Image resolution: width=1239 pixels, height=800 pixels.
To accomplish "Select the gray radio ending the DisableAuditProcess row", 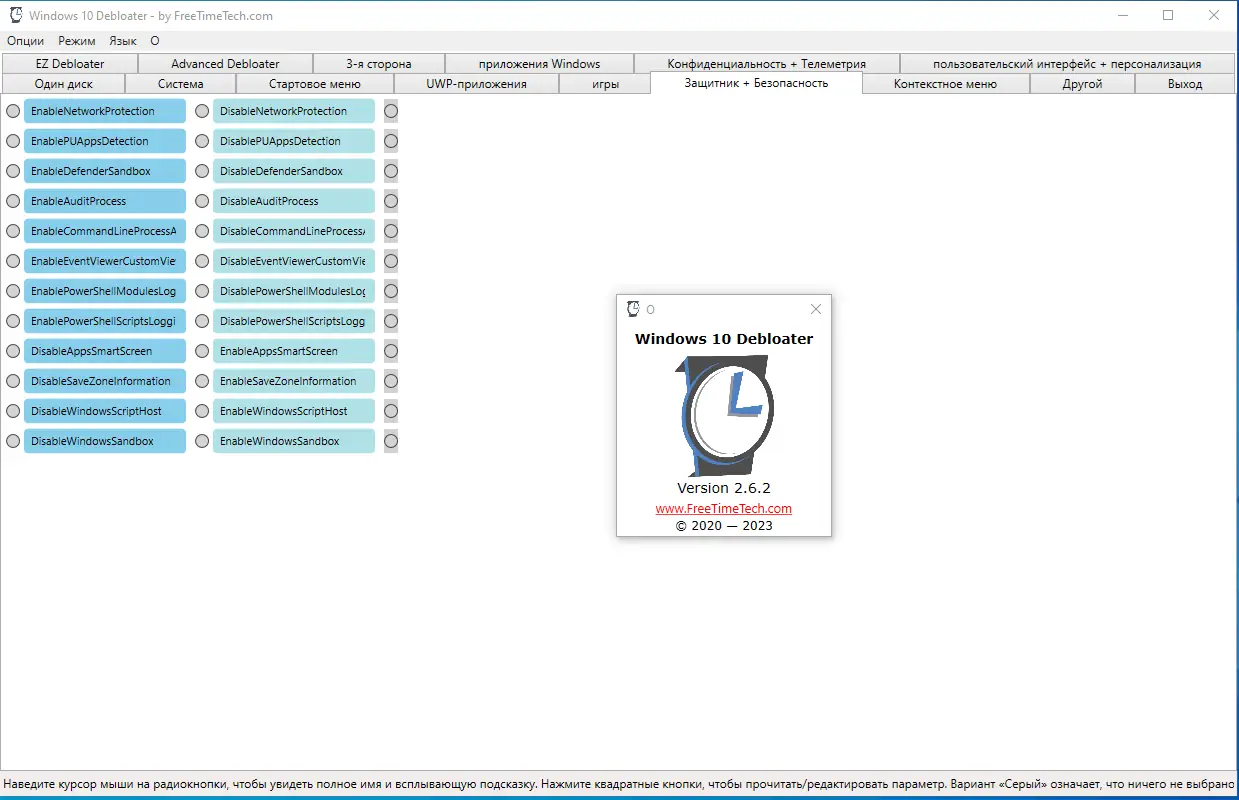I will (391, 201).
